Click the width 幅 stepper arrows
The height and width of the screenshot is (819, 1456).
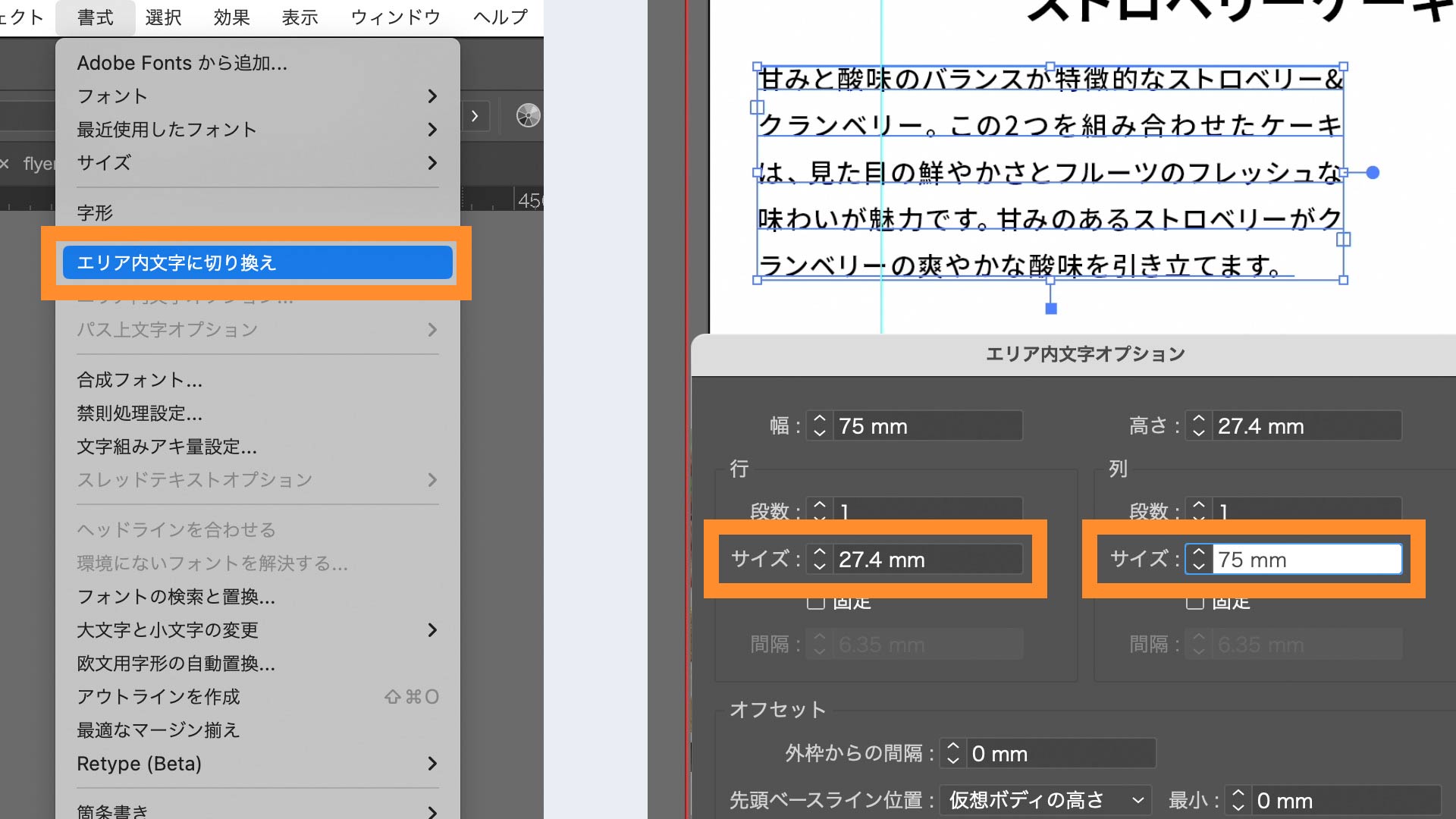[819, 425]
